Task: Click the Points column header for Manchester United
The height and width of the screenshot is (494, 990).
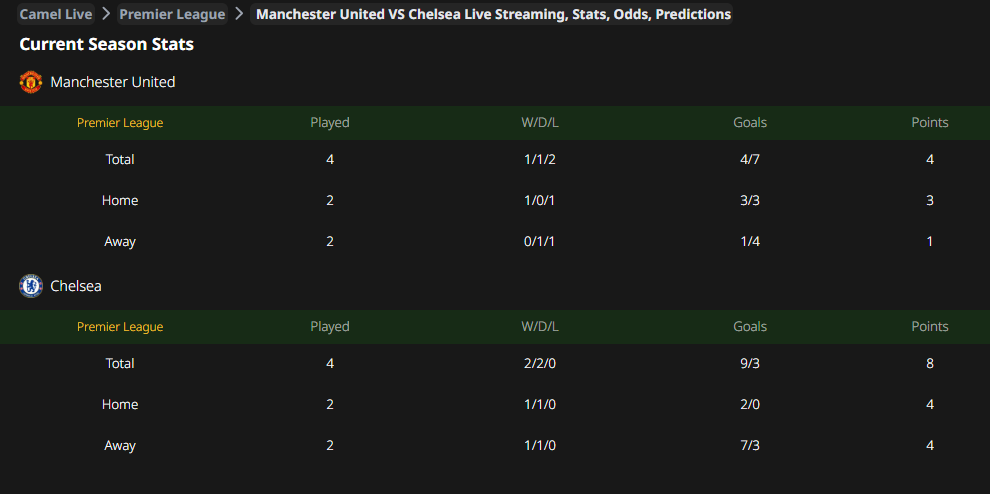Action: tap(929, 123)
